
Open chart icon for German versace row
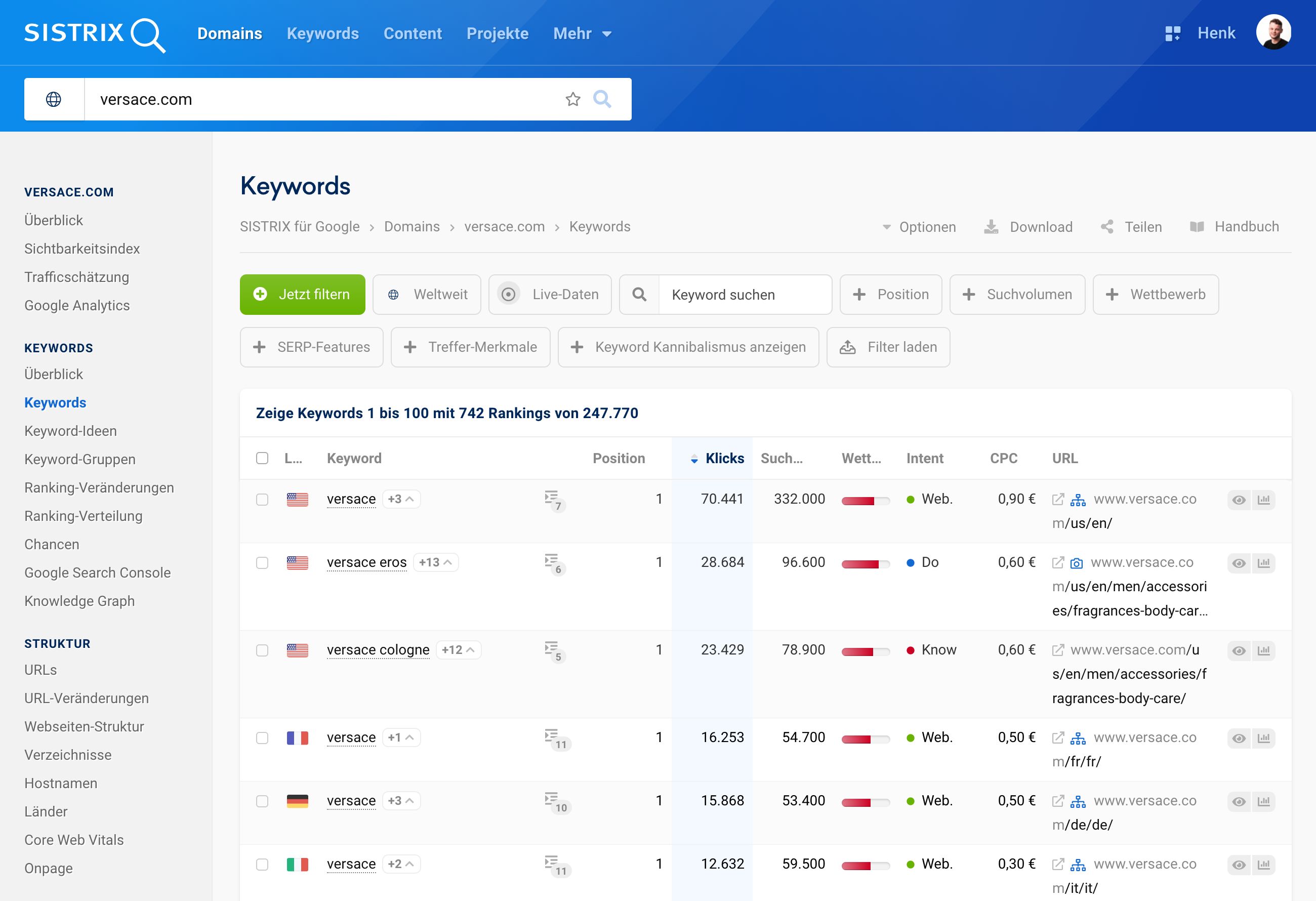tap(1264, 801)
